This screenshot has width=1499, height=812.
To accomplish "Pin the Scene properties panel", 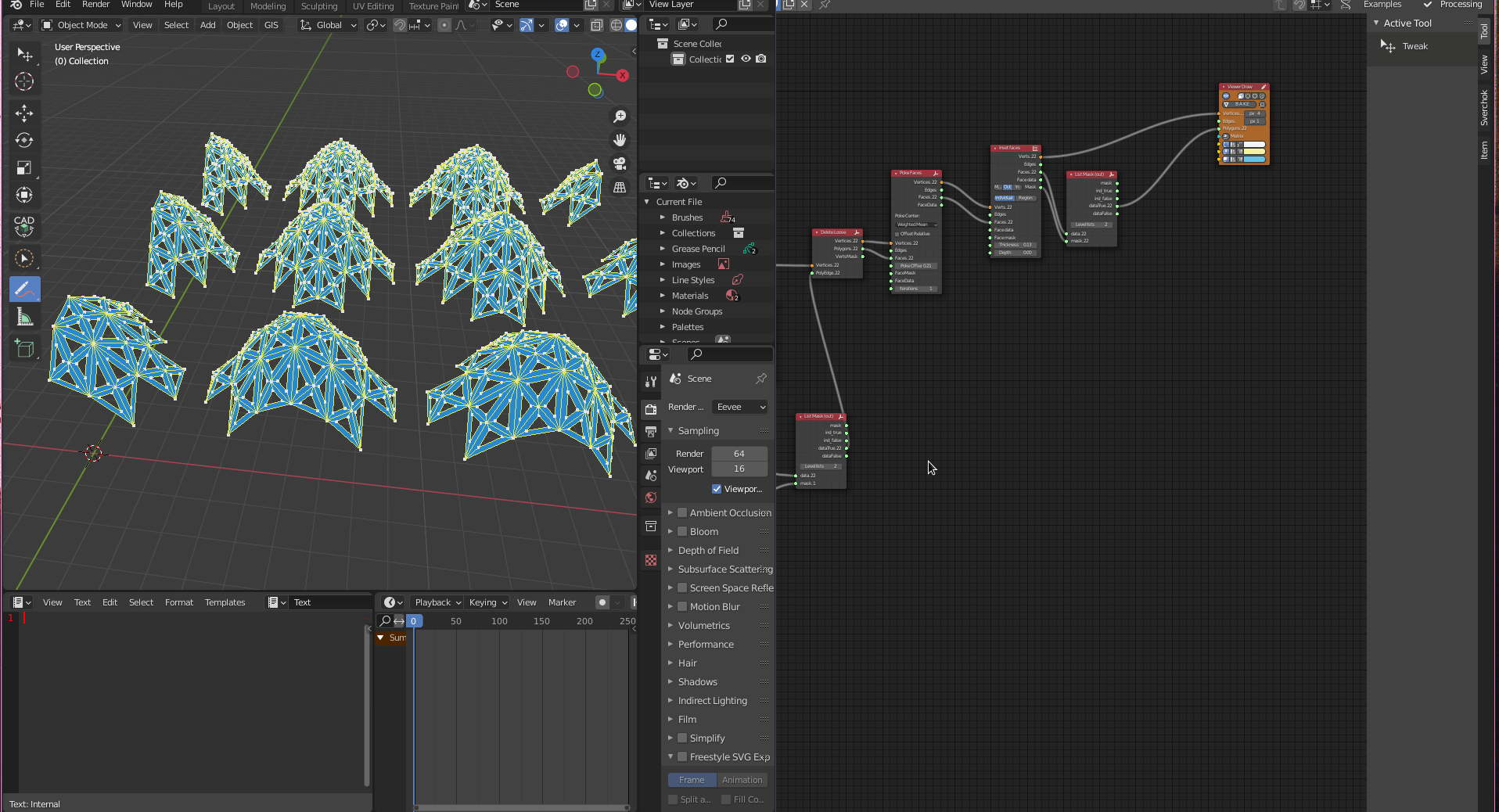I will [761, 379].
